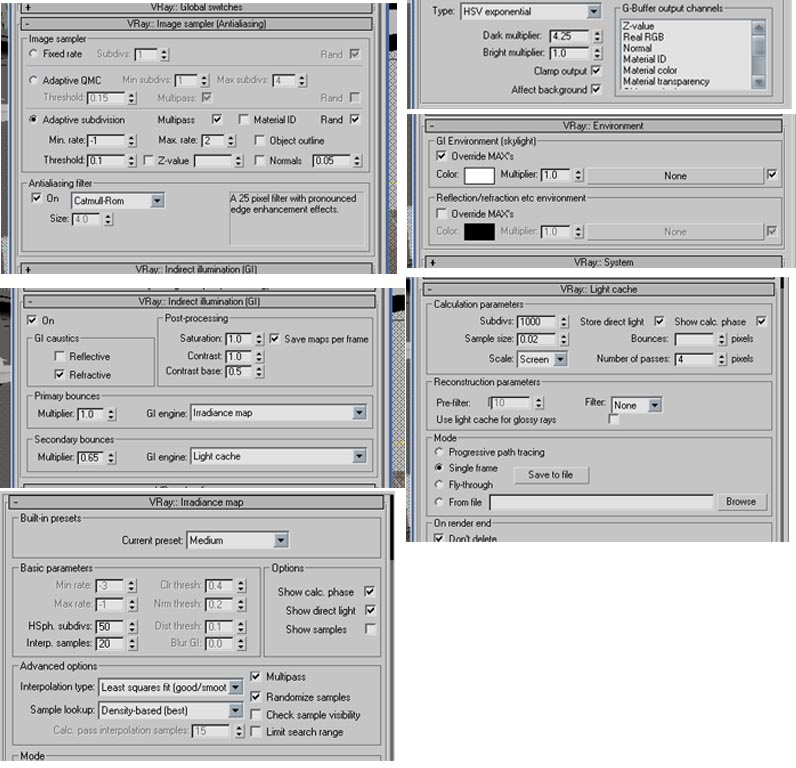Click the Saturation value field

[x=239, y=339]
